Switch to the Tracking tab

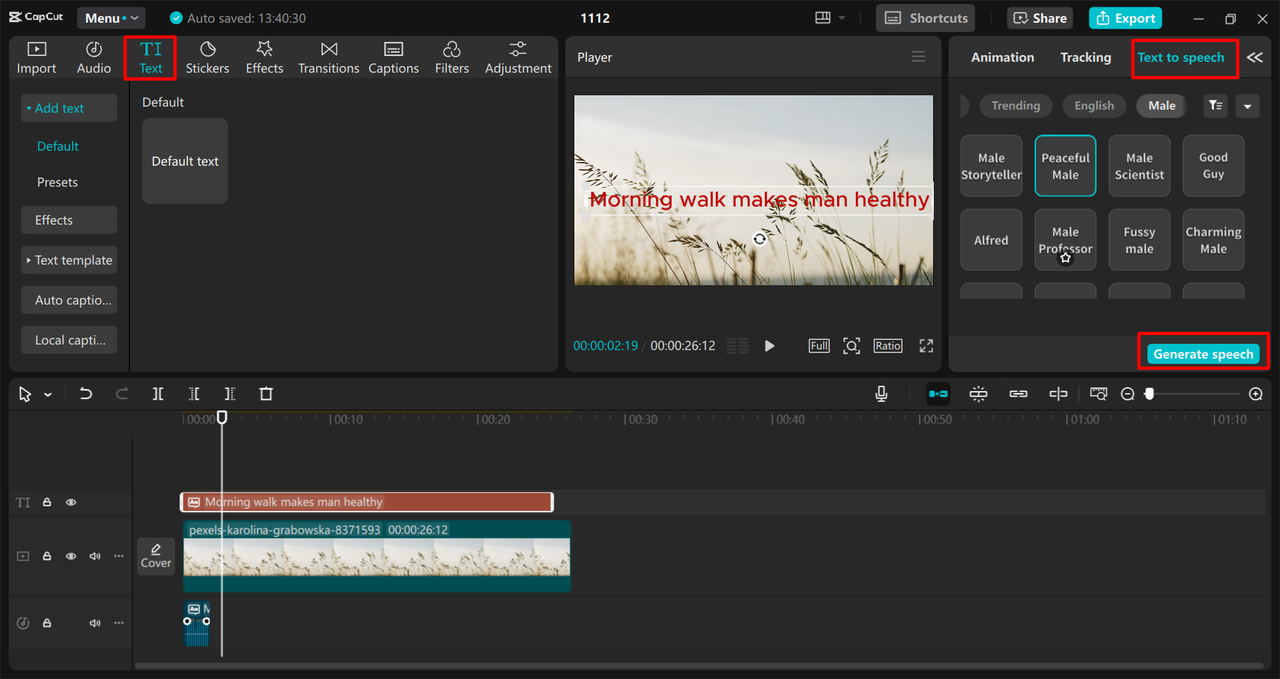pos(1086,58)
